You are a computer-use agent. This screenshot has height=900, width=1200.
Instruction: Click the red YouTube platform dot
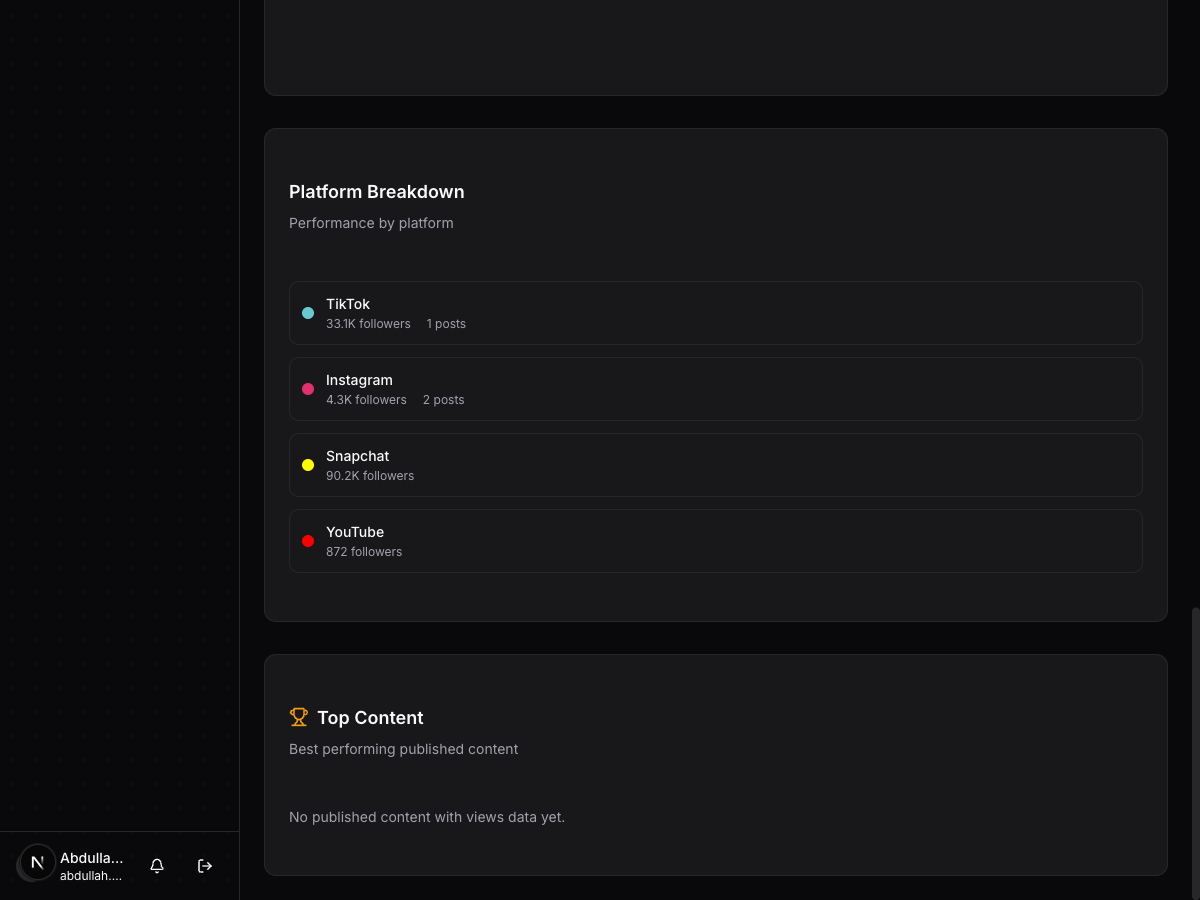(x=308, y=540)
